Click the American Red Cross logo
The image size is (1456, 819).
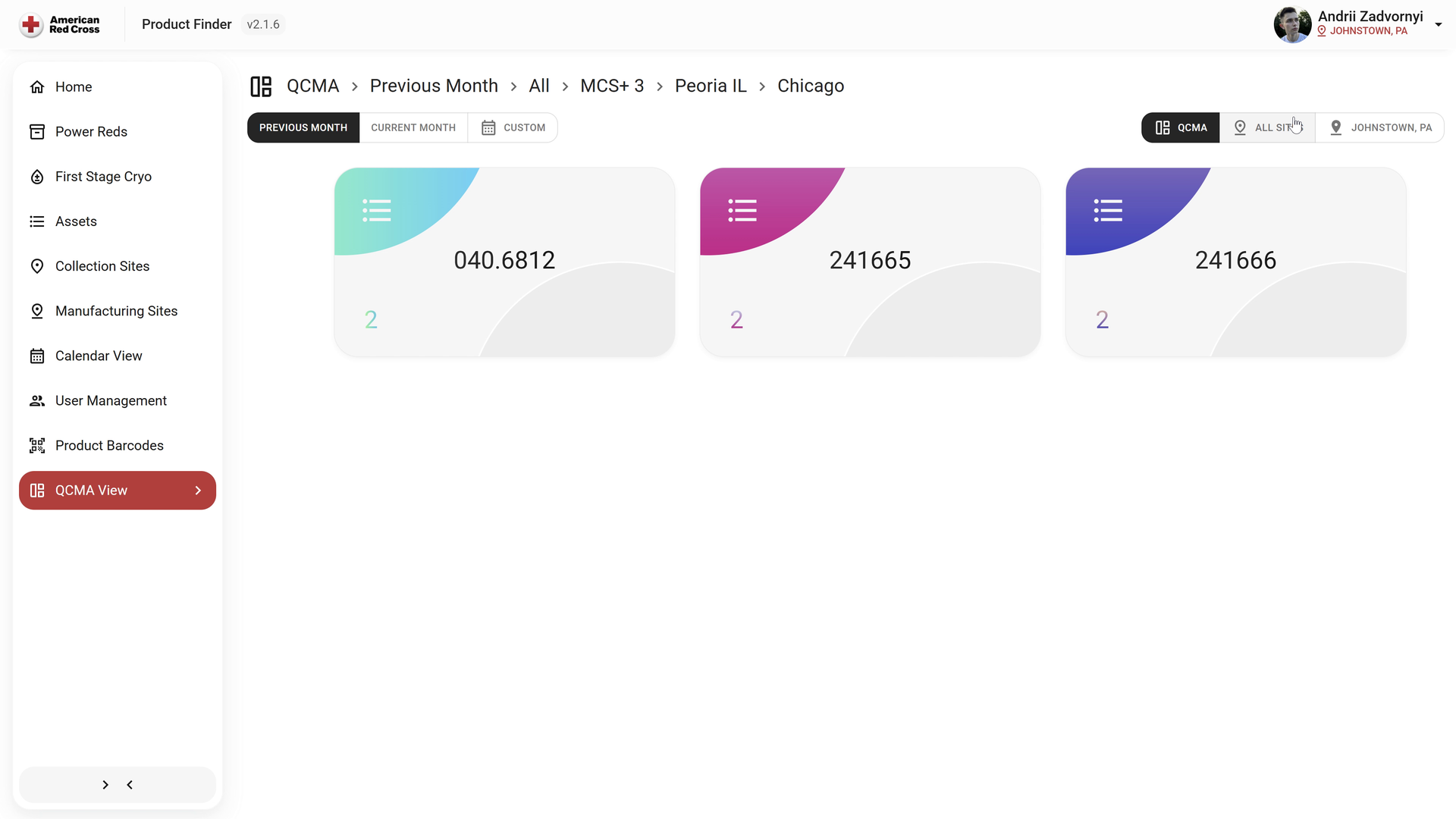click(x=60, y=24)
